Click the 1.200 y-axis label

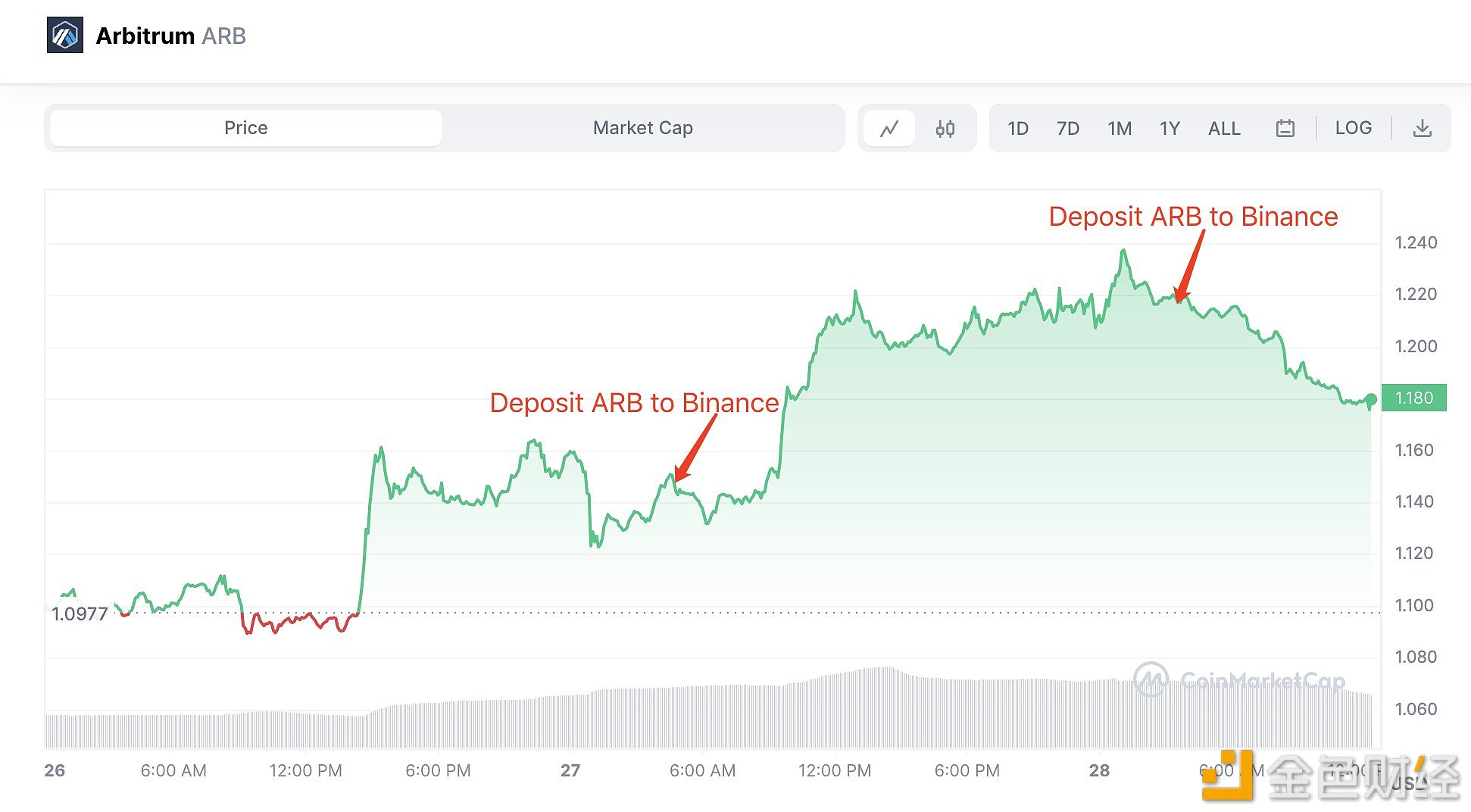coord(1416,346)
